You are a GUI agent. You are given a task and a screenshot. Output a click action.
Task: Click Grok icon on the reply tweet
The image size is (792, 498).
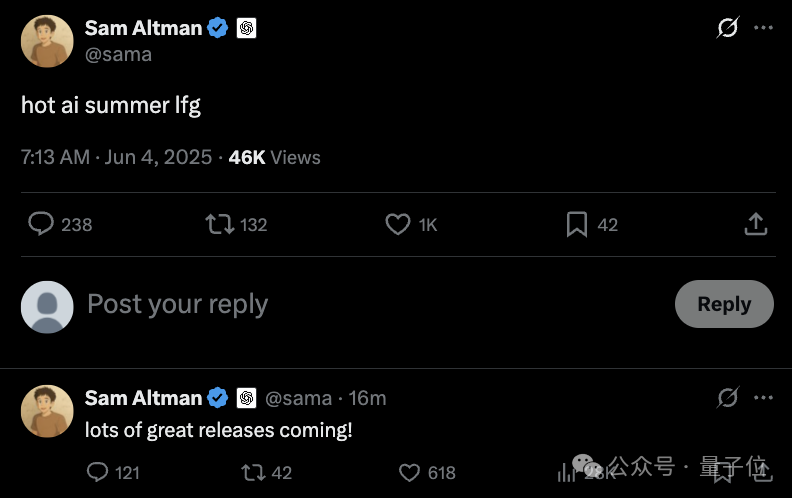[x=728, y=398]
